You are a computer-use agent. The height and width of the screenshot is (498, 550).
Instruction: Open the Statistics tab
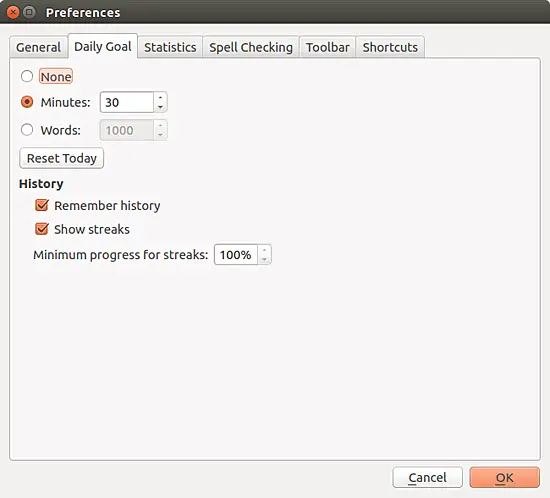point(170,47)
